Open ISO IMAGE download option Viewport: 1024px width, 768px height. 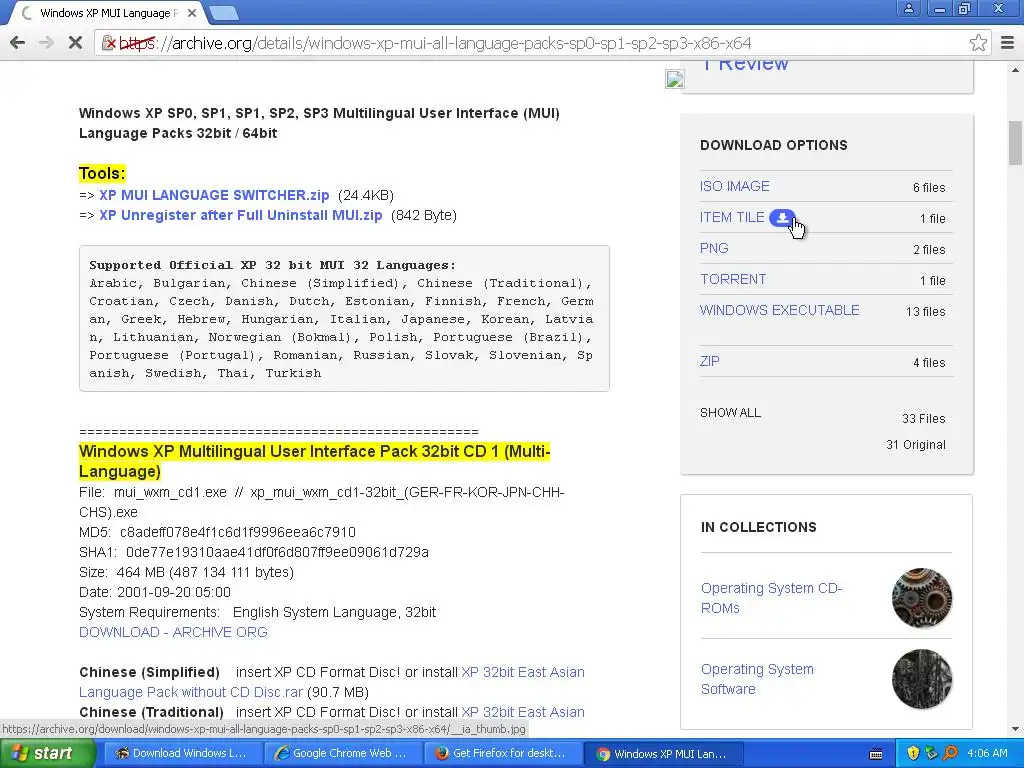coord(735,186)
